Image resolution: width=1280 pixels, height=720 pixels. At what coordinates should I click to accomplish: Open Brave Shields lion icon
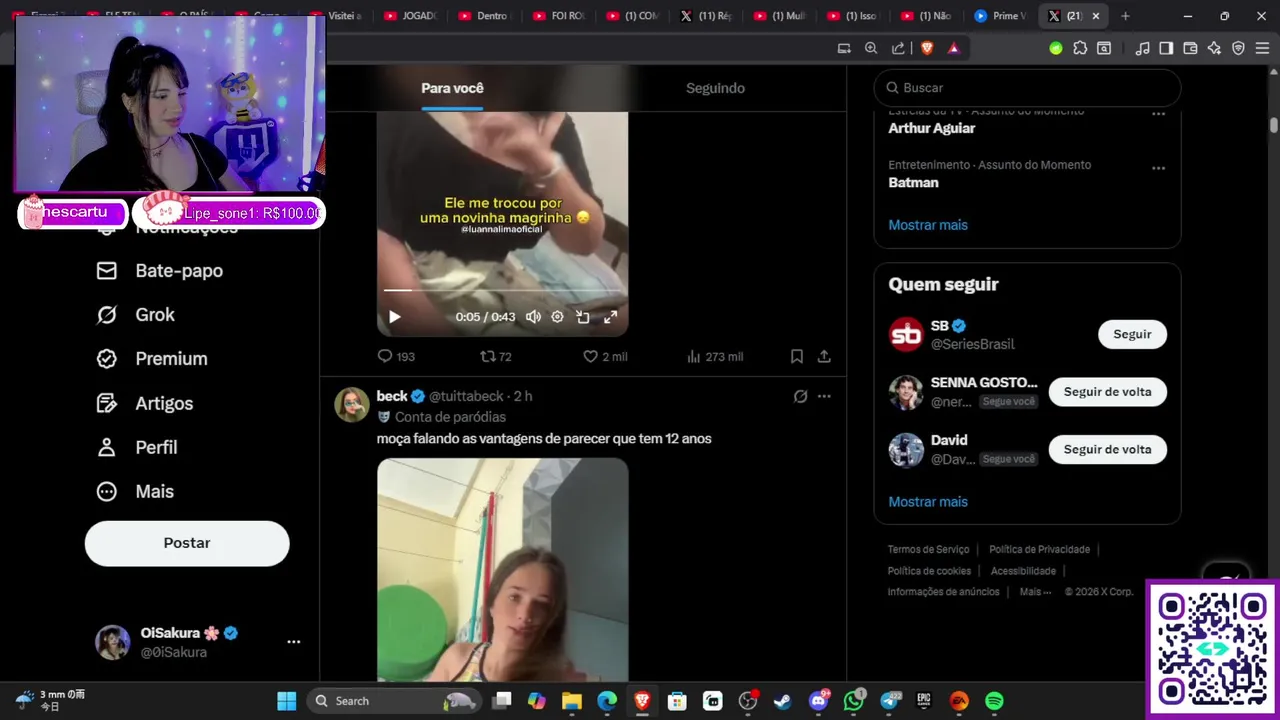pyautogui.click(x=927, y=48)
